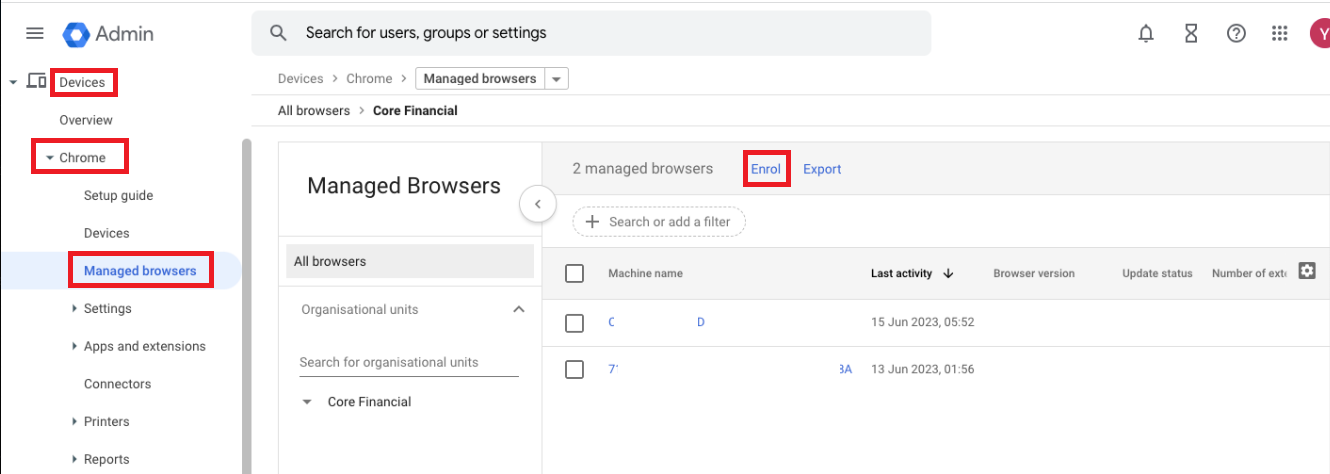Open first machine name link
Viewport: 1330px width, 474px height.
click(x=656, y=323)
